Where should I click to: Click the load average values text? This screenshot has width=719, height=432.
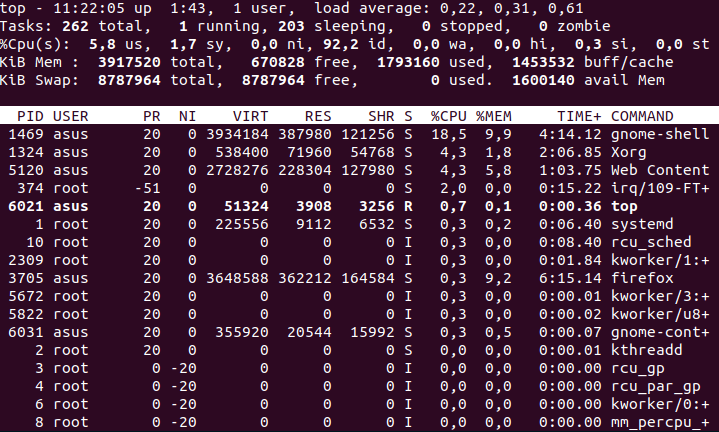(511, 8)
